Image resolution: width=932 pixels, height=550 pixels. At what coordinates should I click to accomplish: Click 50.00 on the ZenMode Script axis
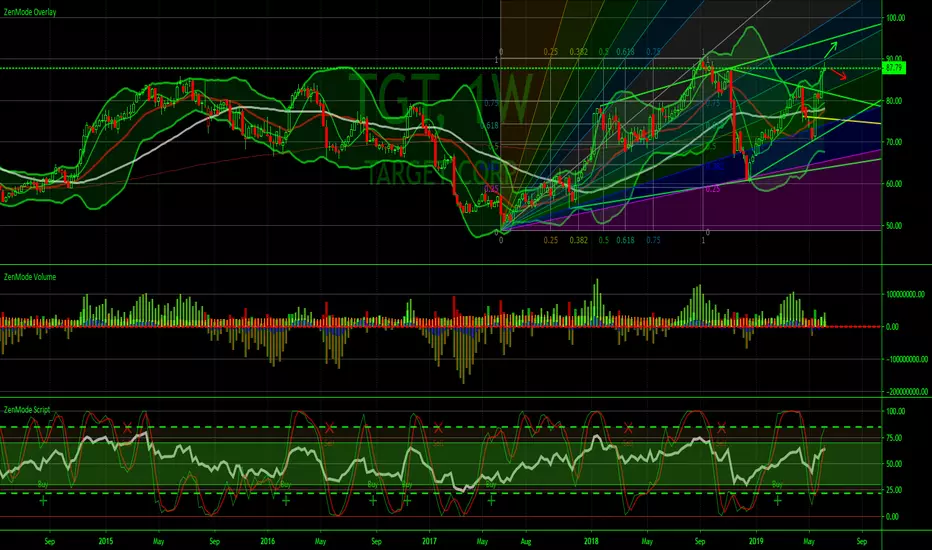click(x=896, y=464)
